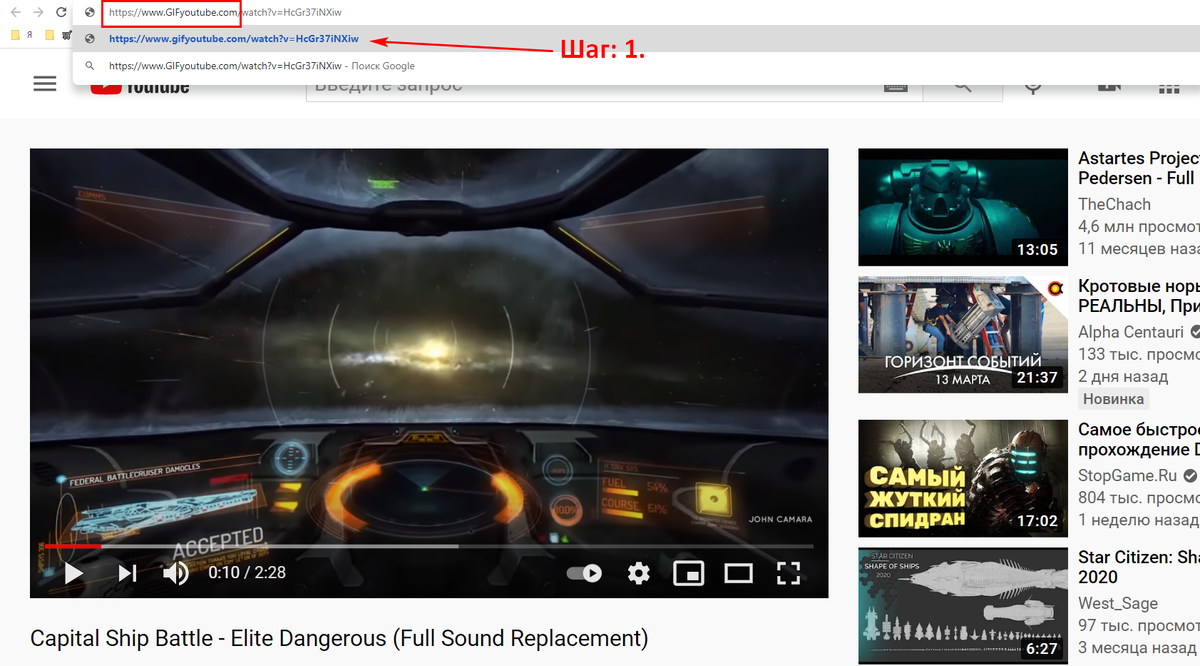
Task: Open the Shape of Ships thumbnail
Action: (x=963, y=605)
